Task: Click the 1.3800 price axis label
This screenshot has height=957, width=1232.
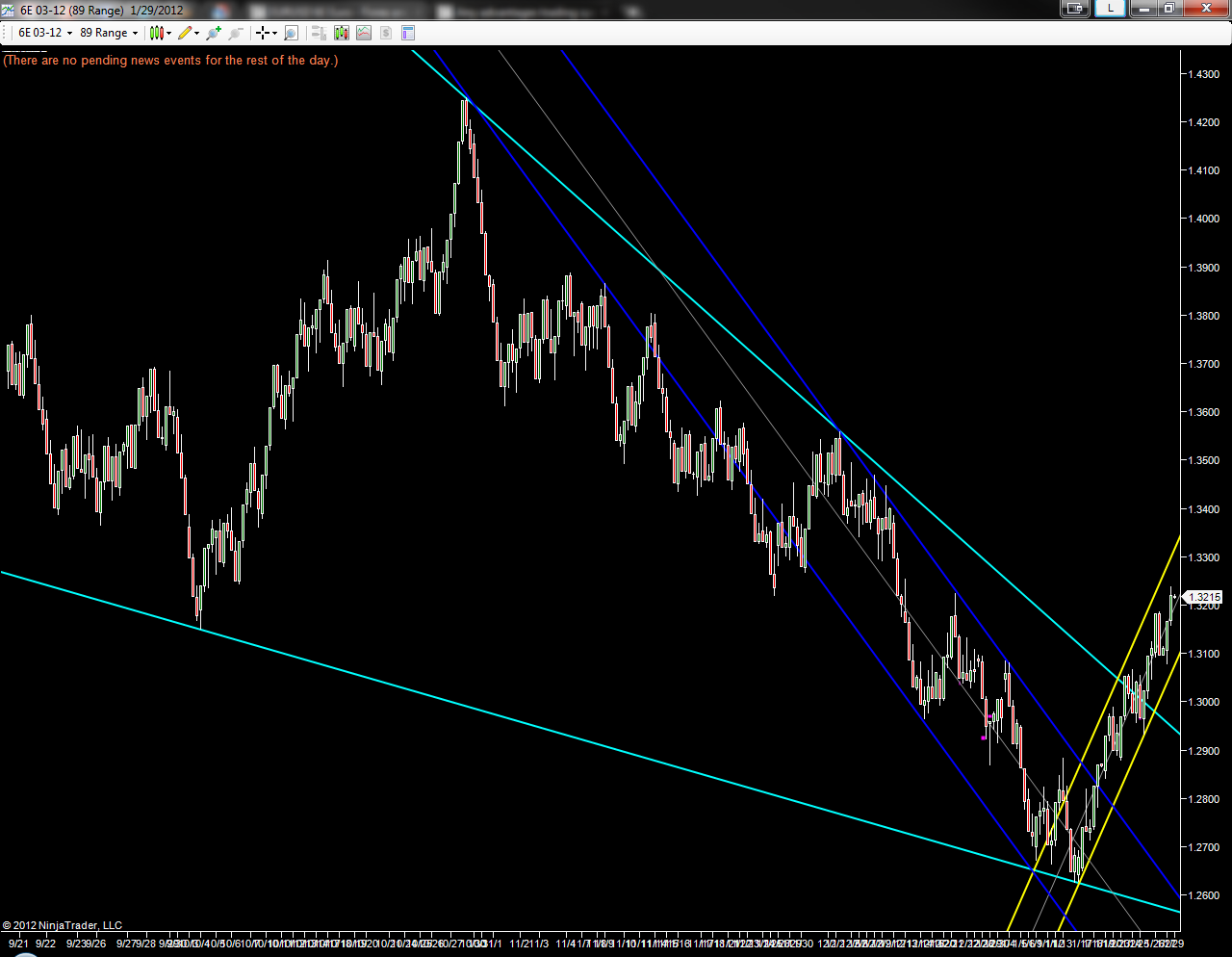Action: point(1204,316)
